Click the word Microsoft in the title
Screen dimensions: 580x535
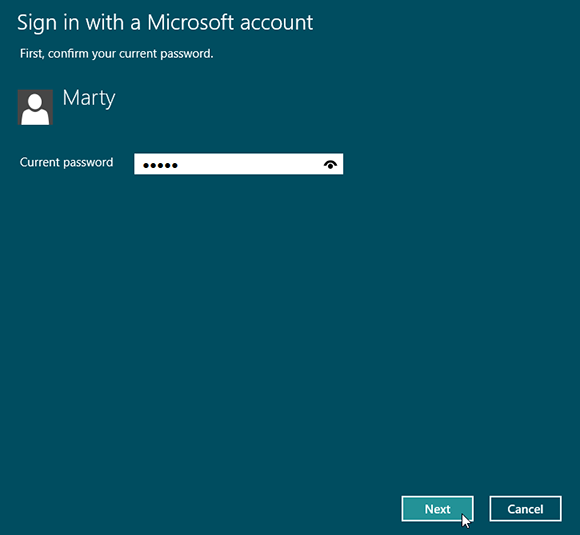tap(190, 22)
